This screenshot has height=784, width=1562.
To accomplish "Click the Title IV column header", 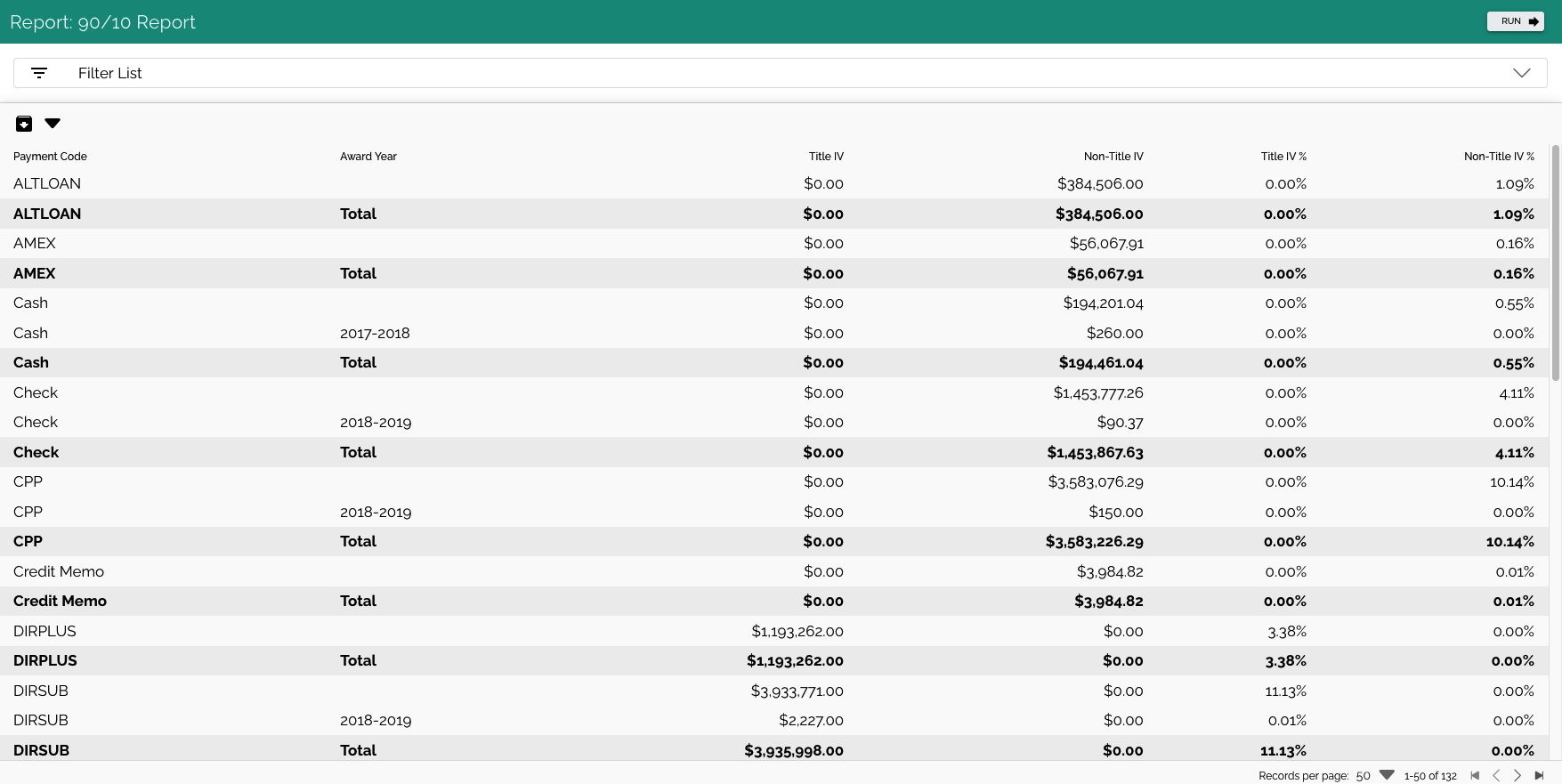I will click(x=825, y=157).
